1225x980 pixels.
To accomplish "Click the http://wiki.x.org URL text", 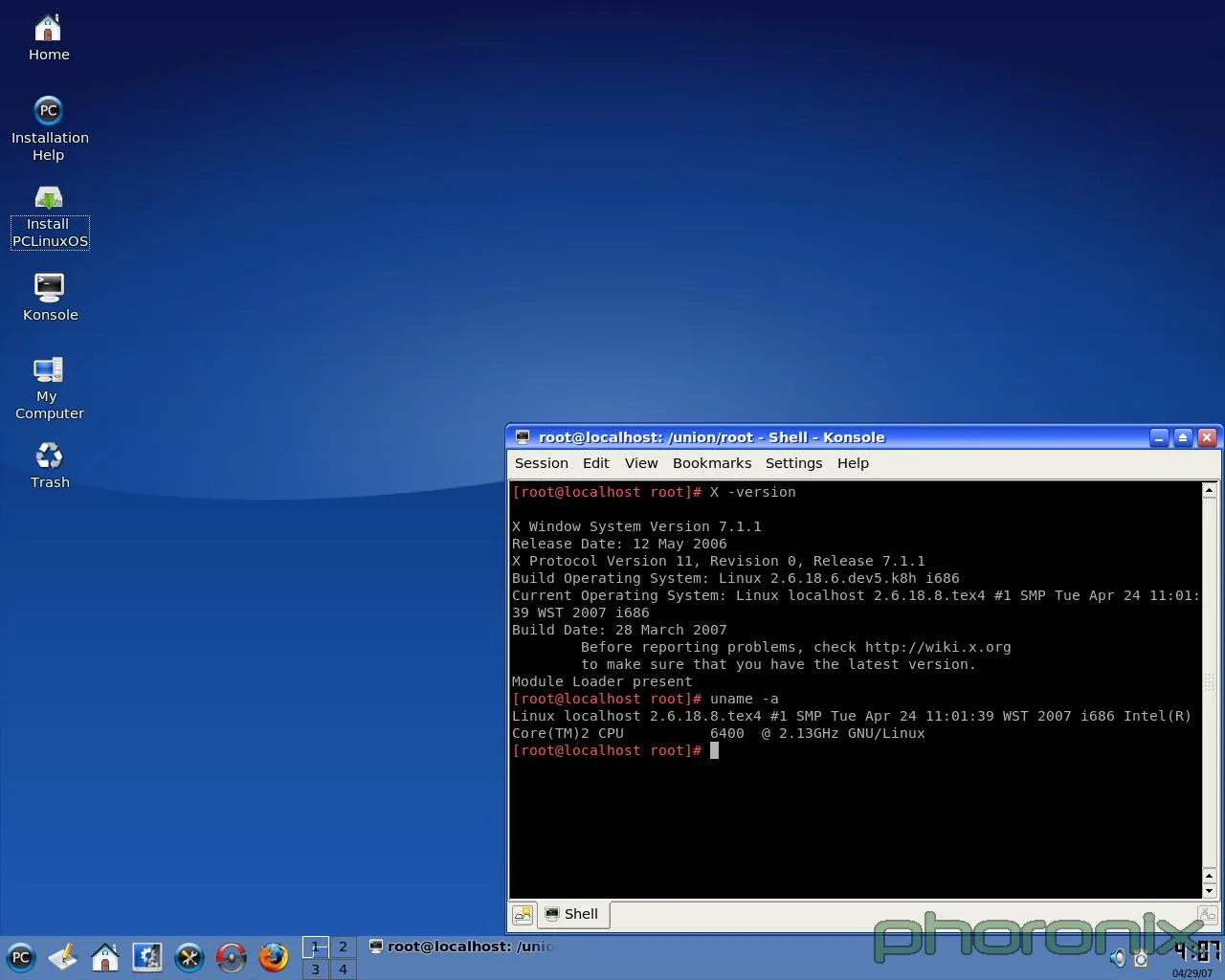I will coord(938,647).
